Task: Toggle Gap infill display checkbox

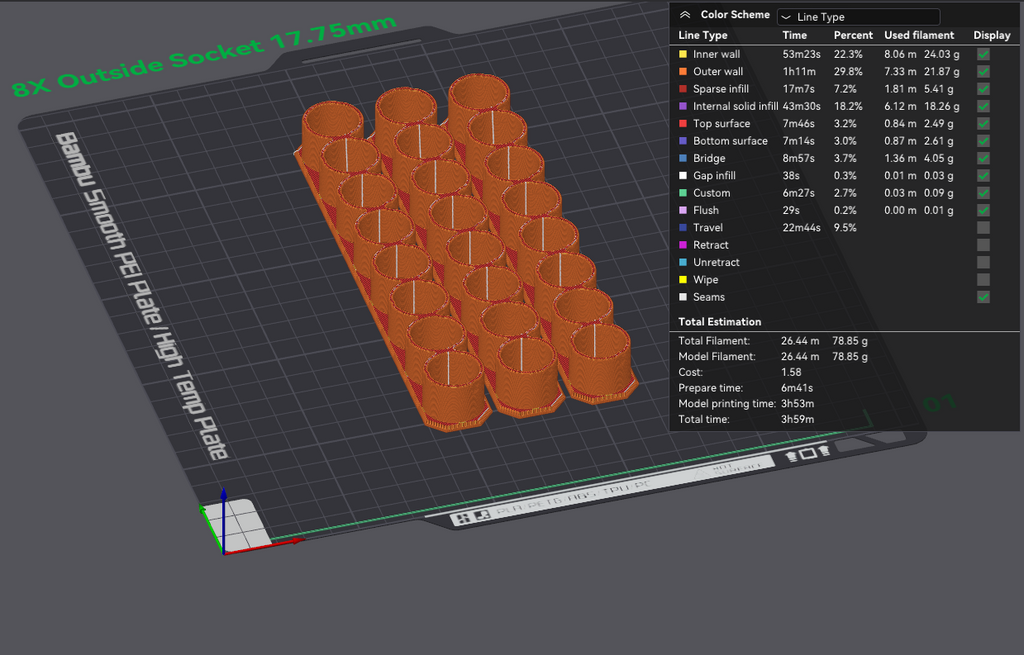Action: pyautogui.click(x=983, y=176)
